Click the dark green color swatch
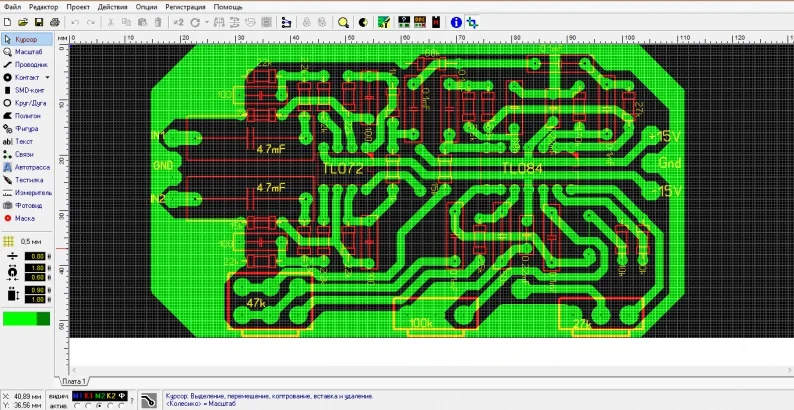The image size is (794, 410). click(44, 319)
